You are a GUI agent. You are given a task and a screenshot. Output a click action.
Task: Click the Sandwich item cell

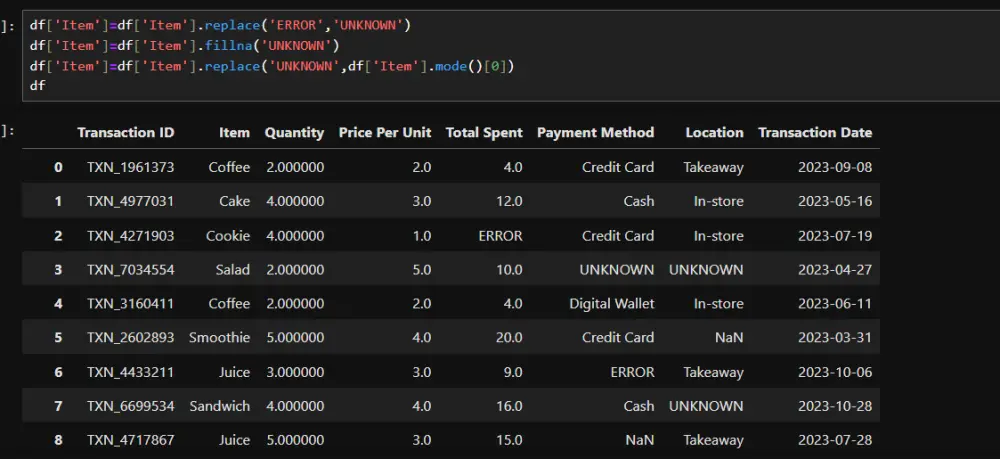220,406
